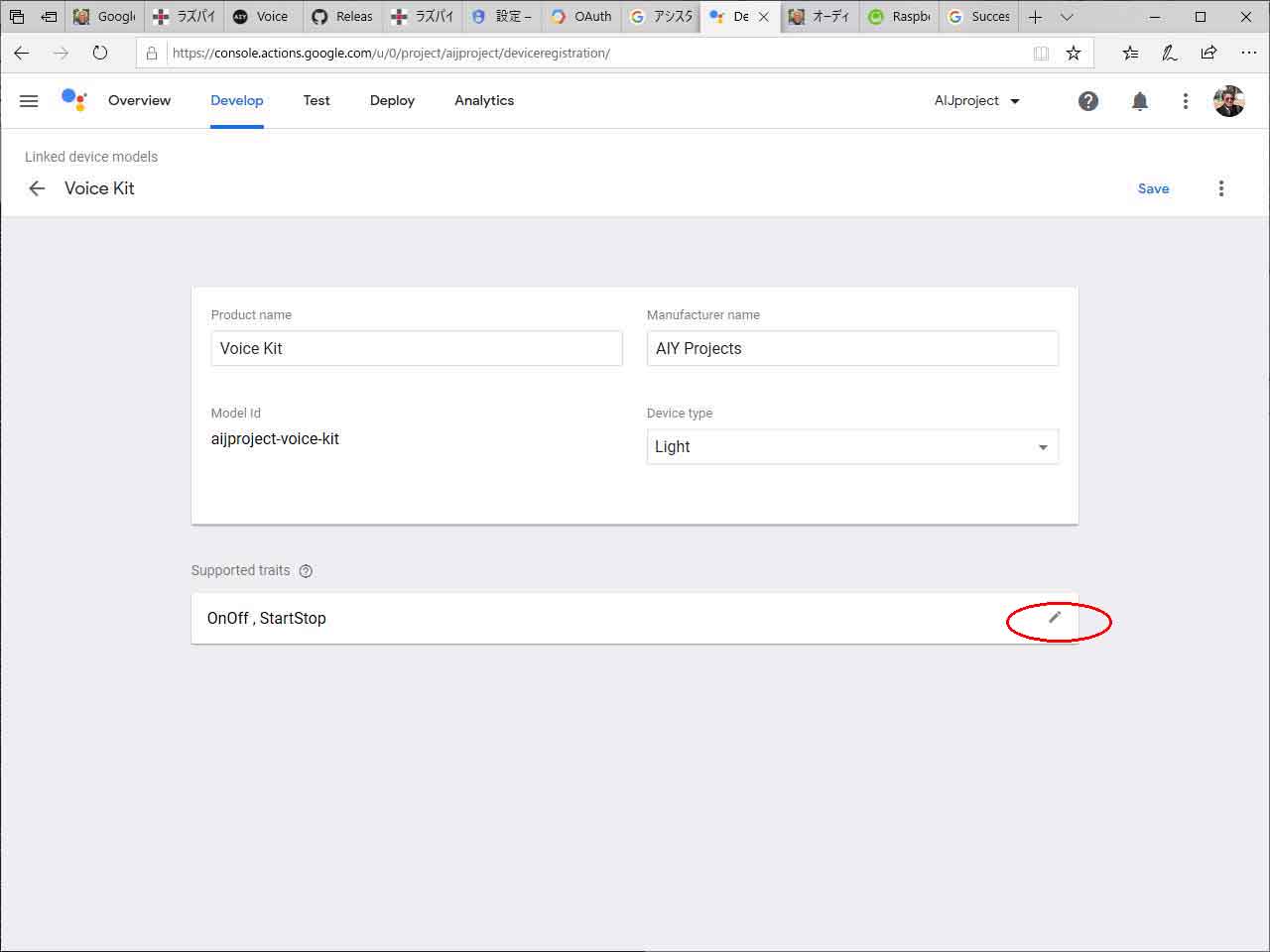Click the OnOff, StartStop traits row
This screenshot has width=1270, height=952.
(635, 619)
